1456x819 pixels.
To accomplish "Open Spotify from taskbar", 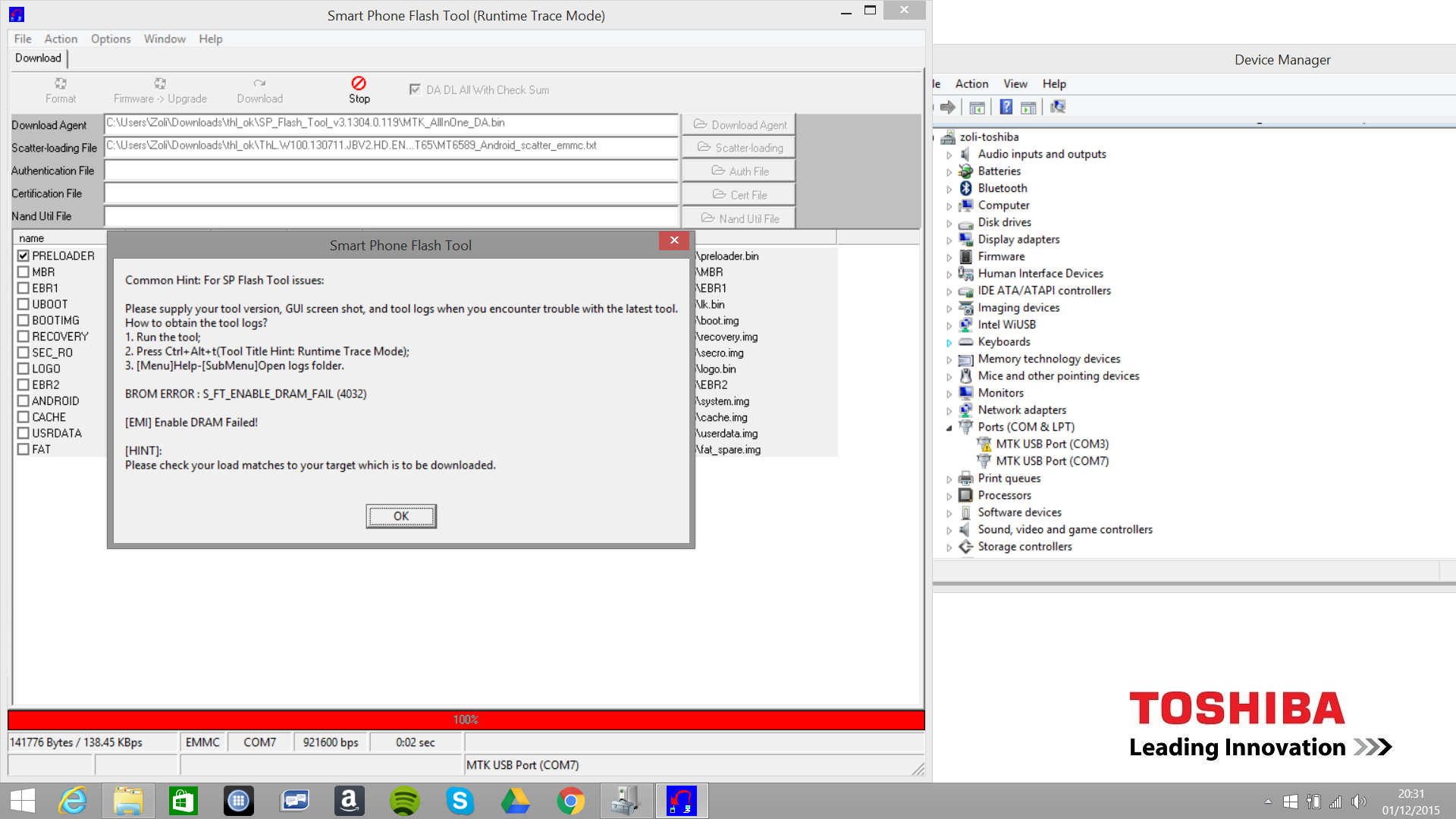I will 404,801.
